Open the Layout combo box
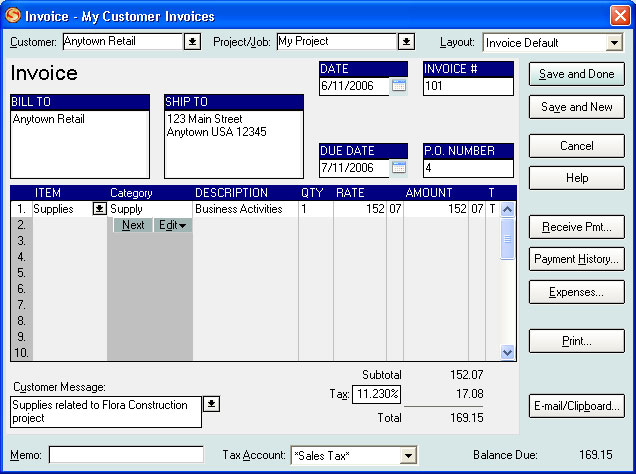Image resolution: width=636 pixels, height=474 pixels. 613,43
